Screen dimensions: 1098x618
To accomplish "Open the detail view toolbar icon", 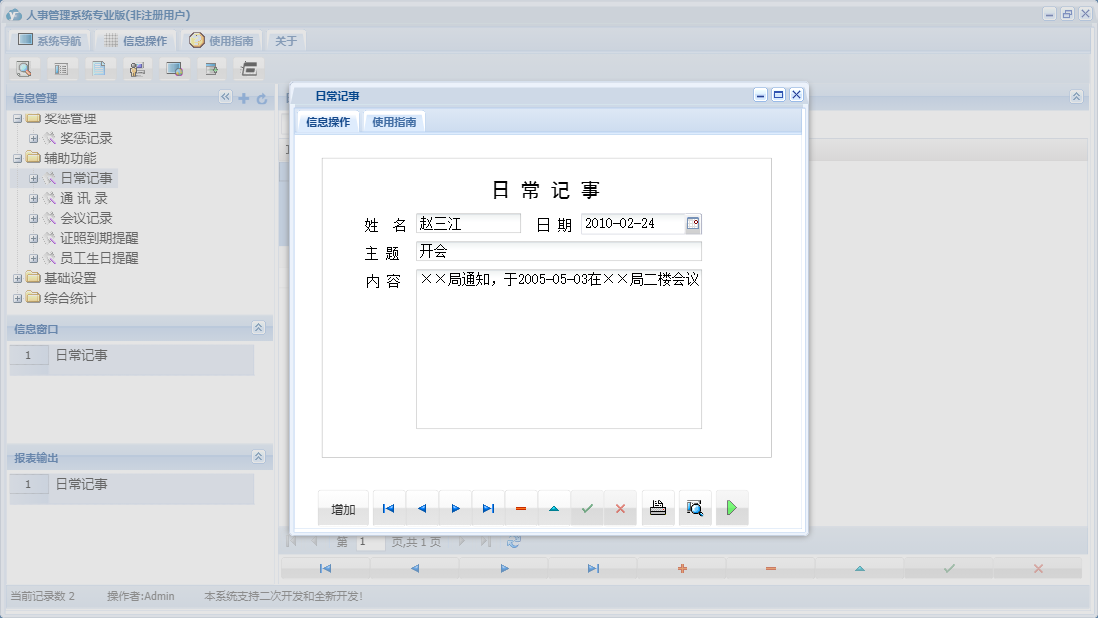I will coord(63,69).
